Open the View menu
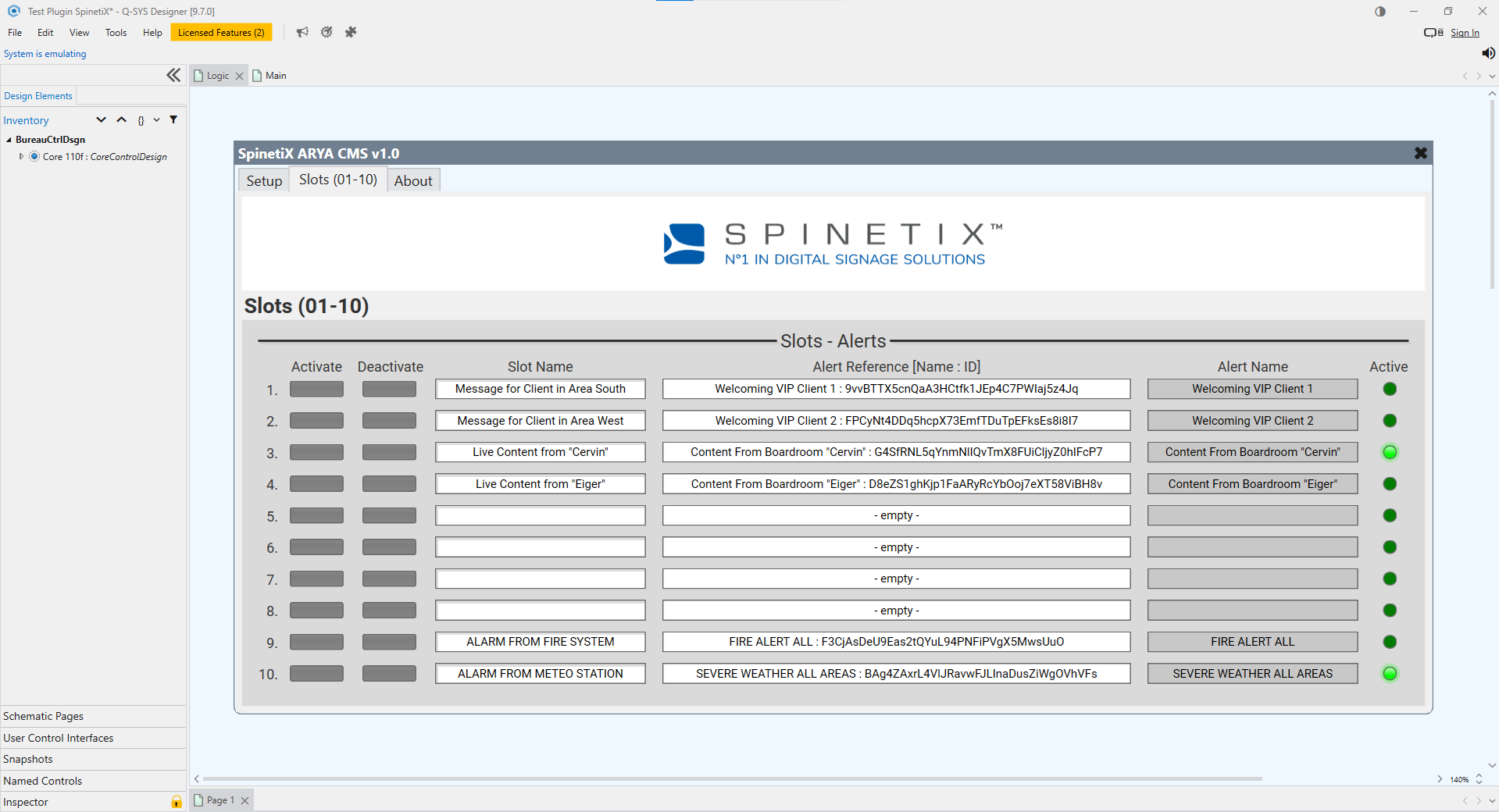The image size is (1499, 812). point(79,33)
